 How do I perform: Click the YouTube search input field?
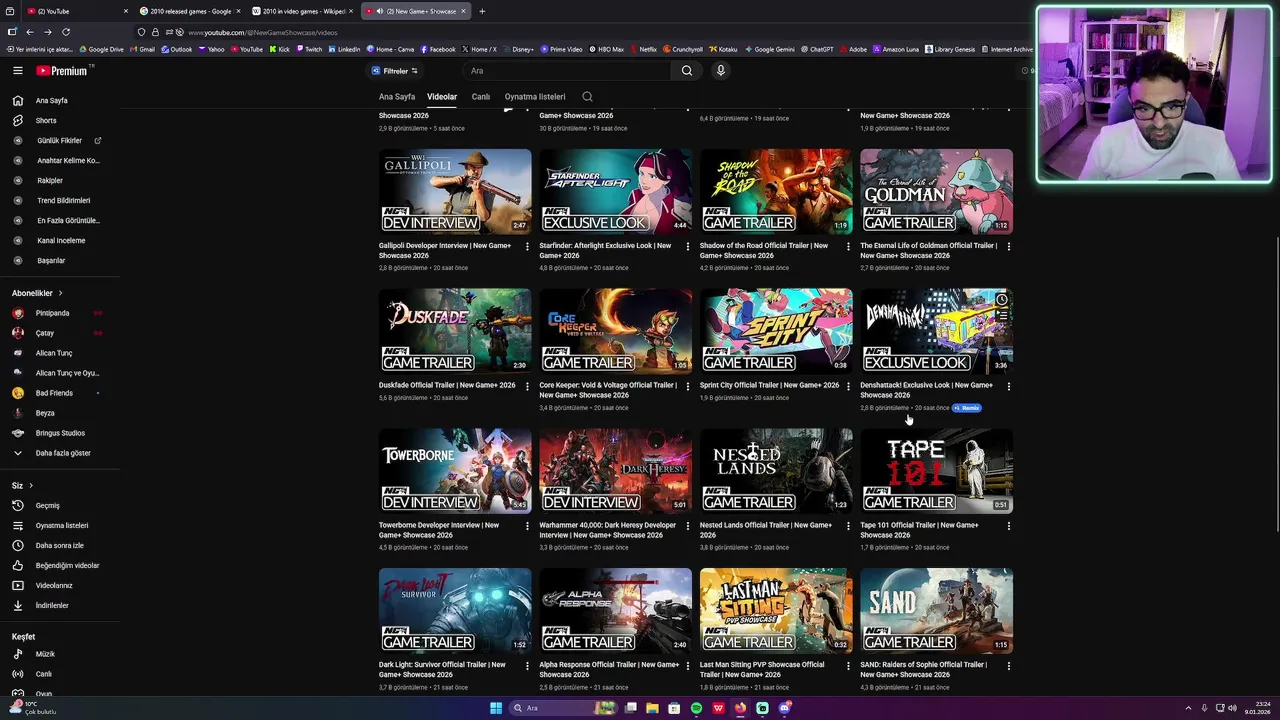[568, 71]
